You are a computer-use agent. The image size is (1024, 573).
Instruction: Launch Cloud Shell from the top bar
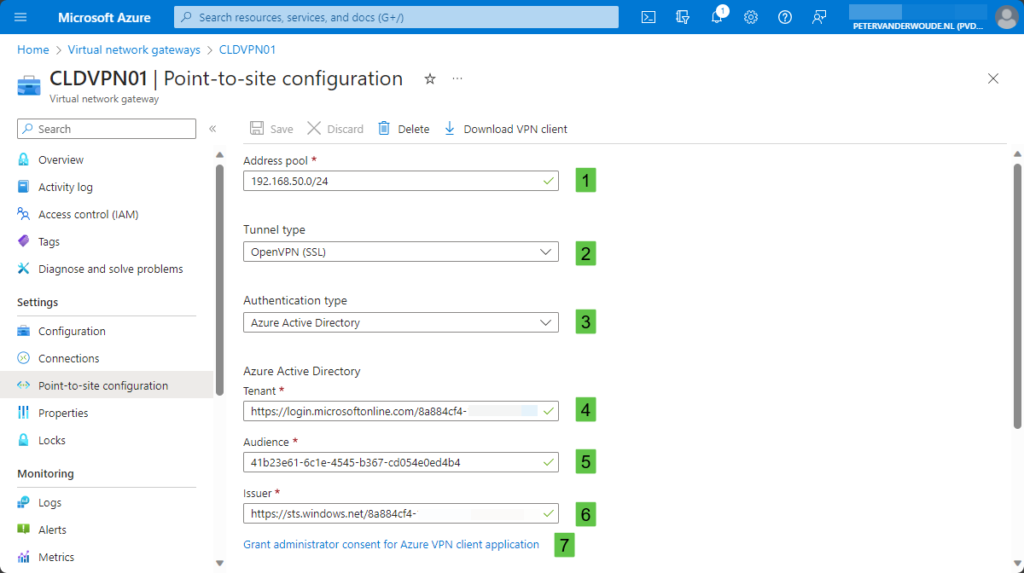(x=649, y=17)
